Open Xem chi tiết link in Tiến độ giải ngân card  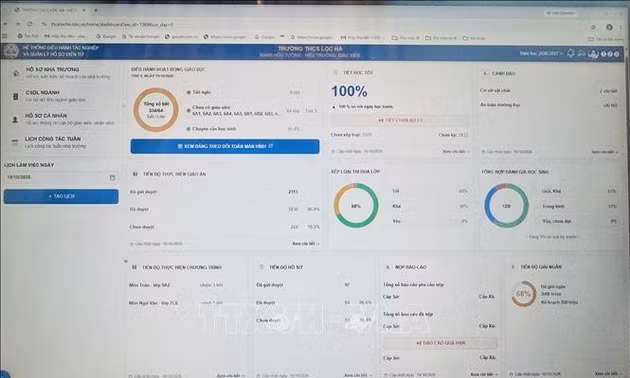[x=608, y=374]
